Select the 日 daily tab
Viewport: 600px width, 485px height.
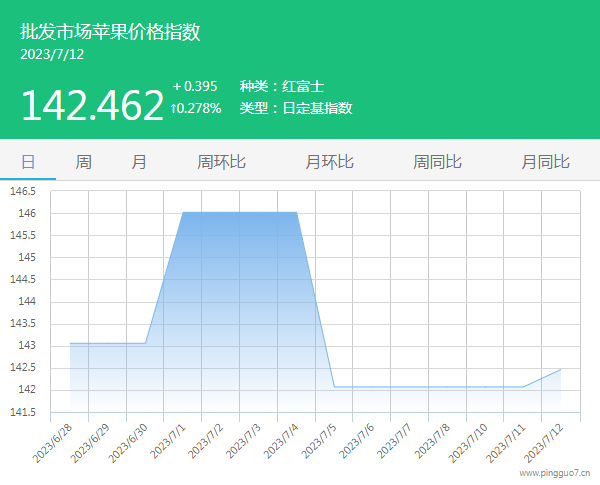click(x=28, y=161)
